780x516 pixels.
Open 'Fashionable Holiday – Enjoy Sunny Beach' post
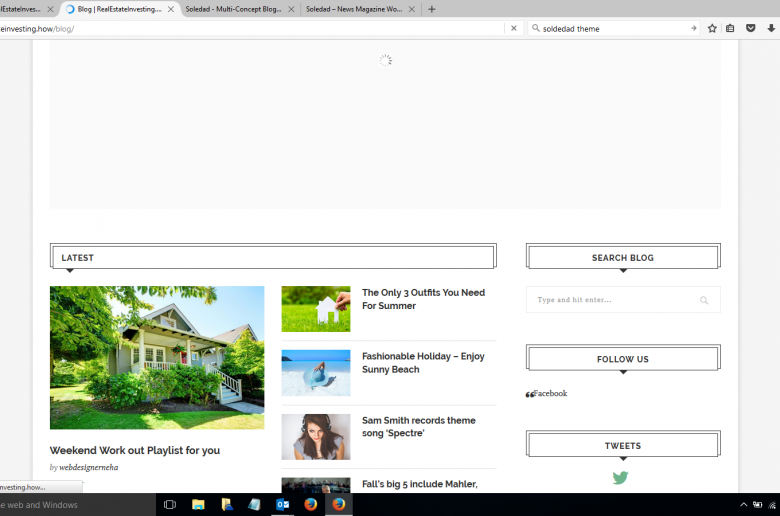tap(423, 363)
